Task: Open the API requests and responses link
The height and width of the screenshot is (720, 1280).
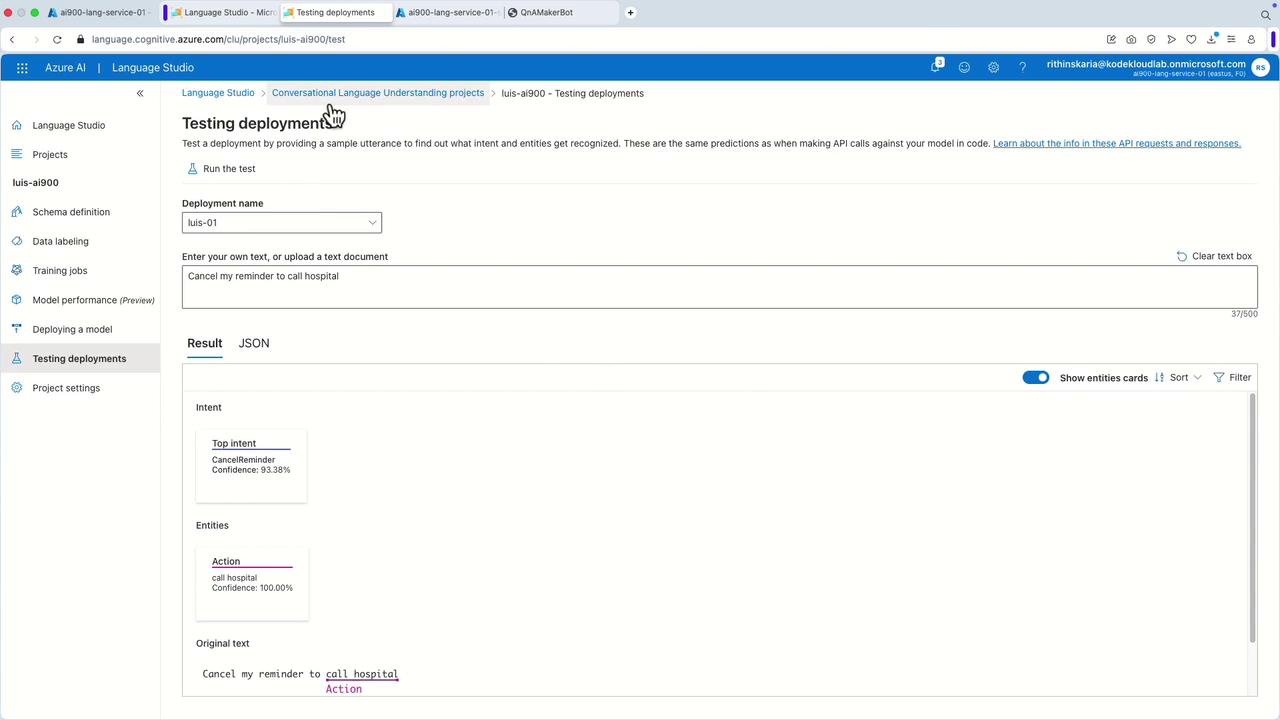Action: point(1117,144)
